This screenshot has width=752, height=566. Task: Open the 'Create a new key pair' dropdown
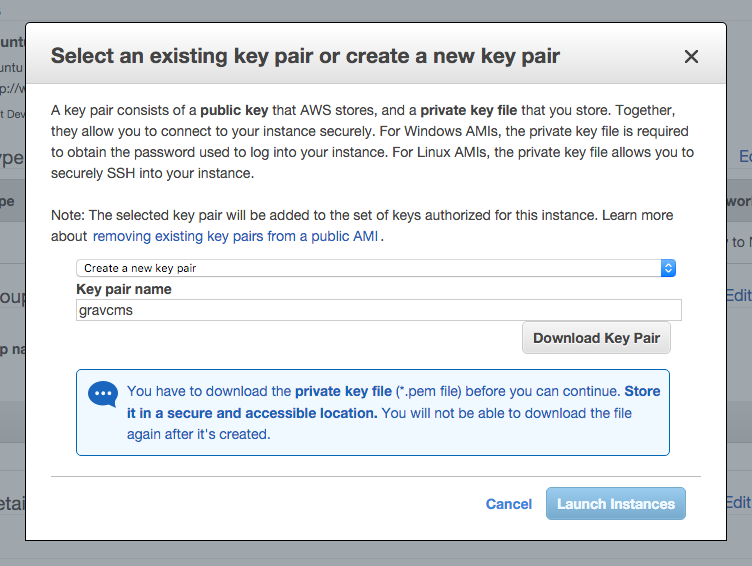point(376,268)
